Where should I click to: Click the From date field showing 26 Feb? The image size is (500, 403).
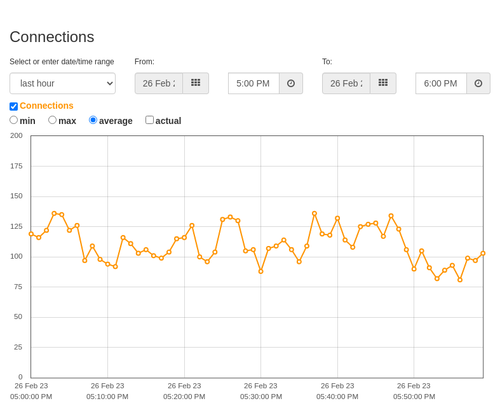159,83
